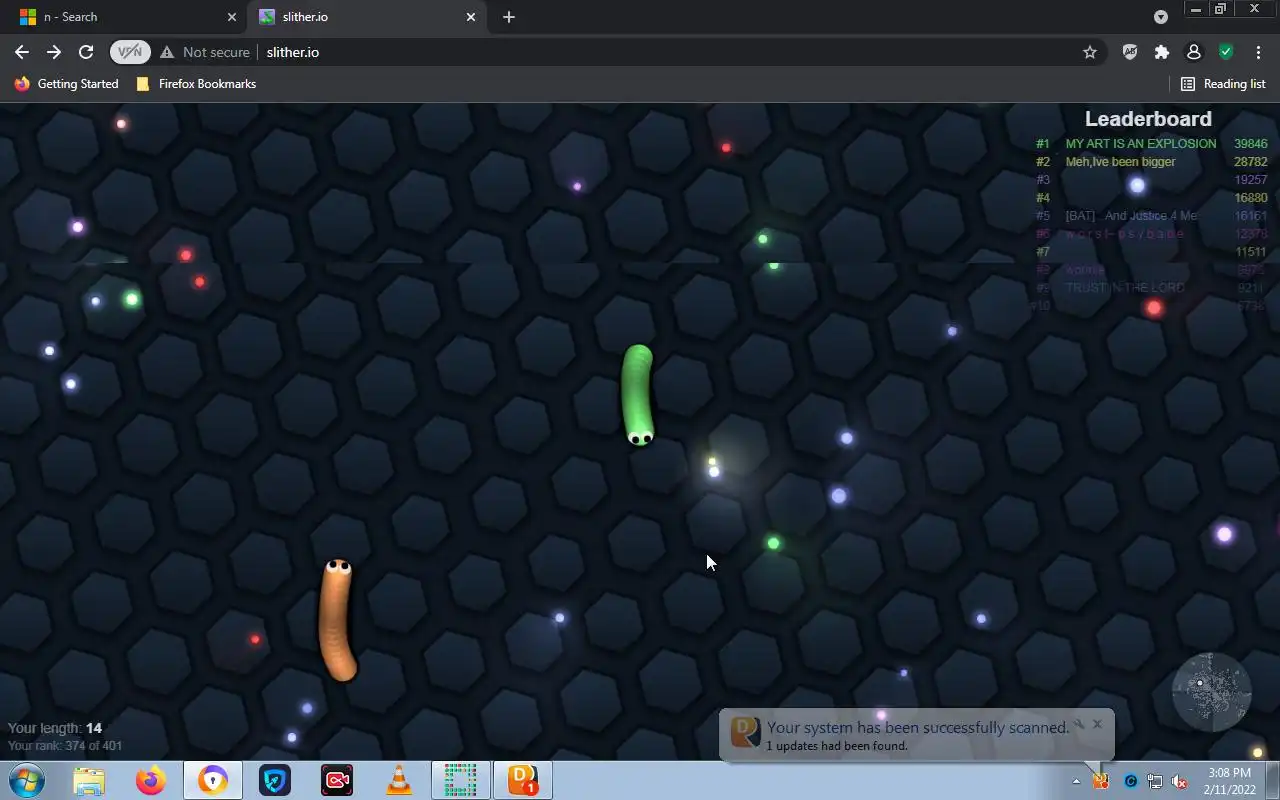Screen dimensions: 1280x800
Task: Reload the slither.io page
Action: point(86,52)
